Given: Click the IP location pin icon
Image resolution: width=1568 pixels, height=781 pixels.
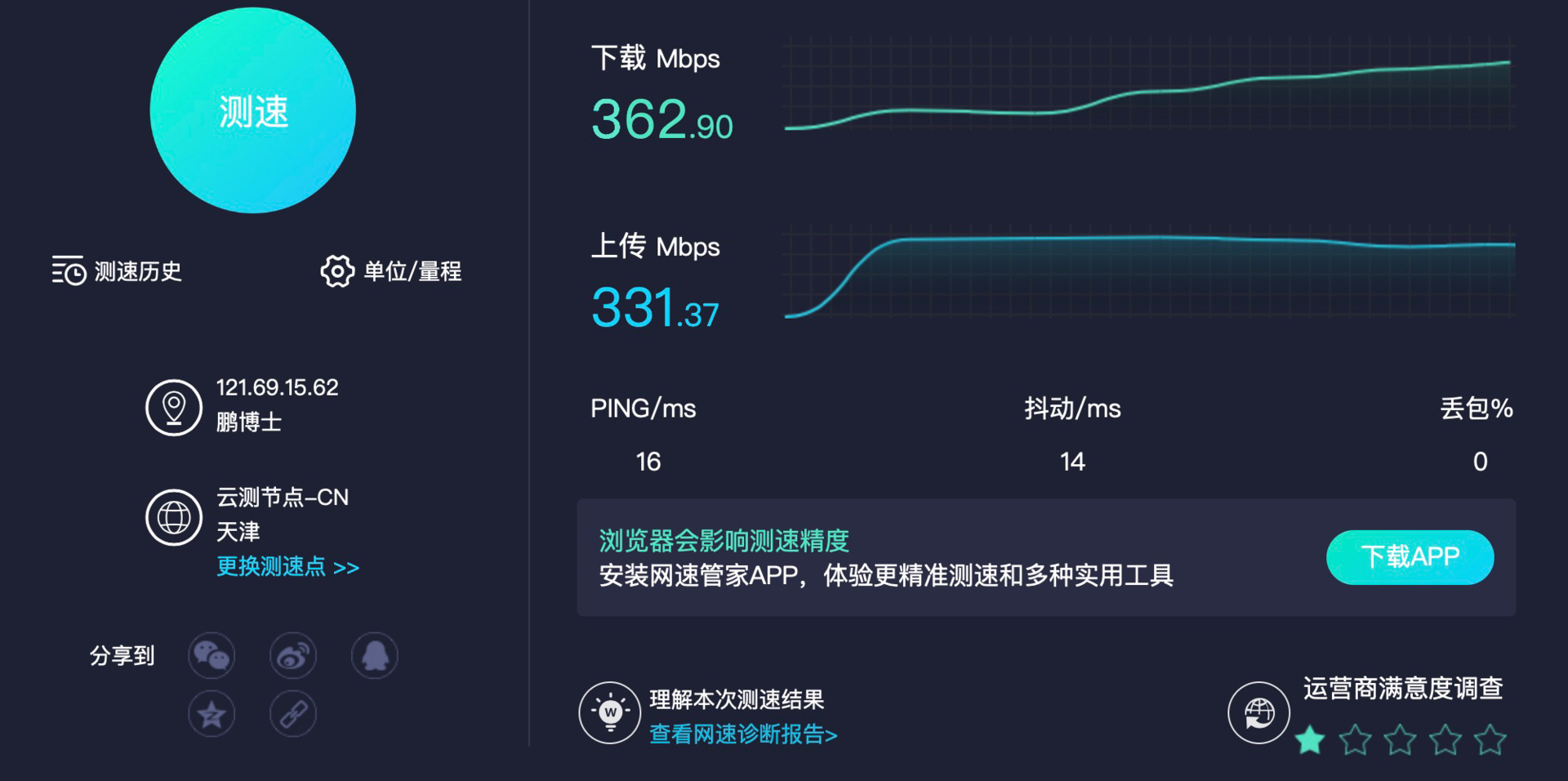Looking at the screenshot, I should [174, 407].
